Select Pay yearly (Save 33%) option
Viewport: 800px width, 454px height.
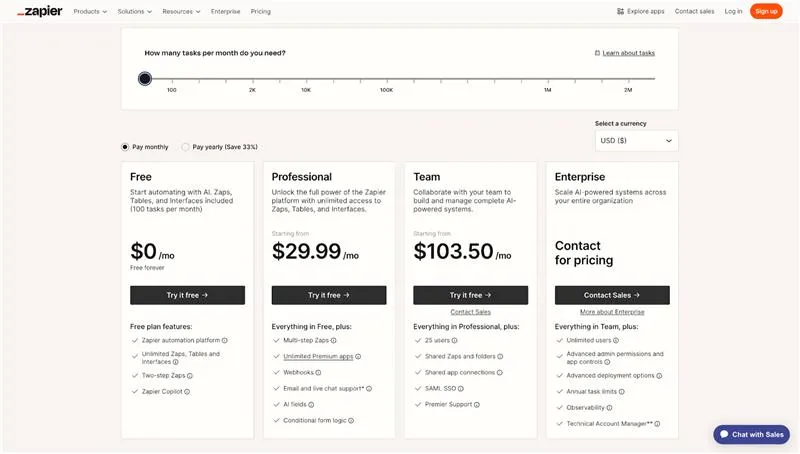click(186, 147)
